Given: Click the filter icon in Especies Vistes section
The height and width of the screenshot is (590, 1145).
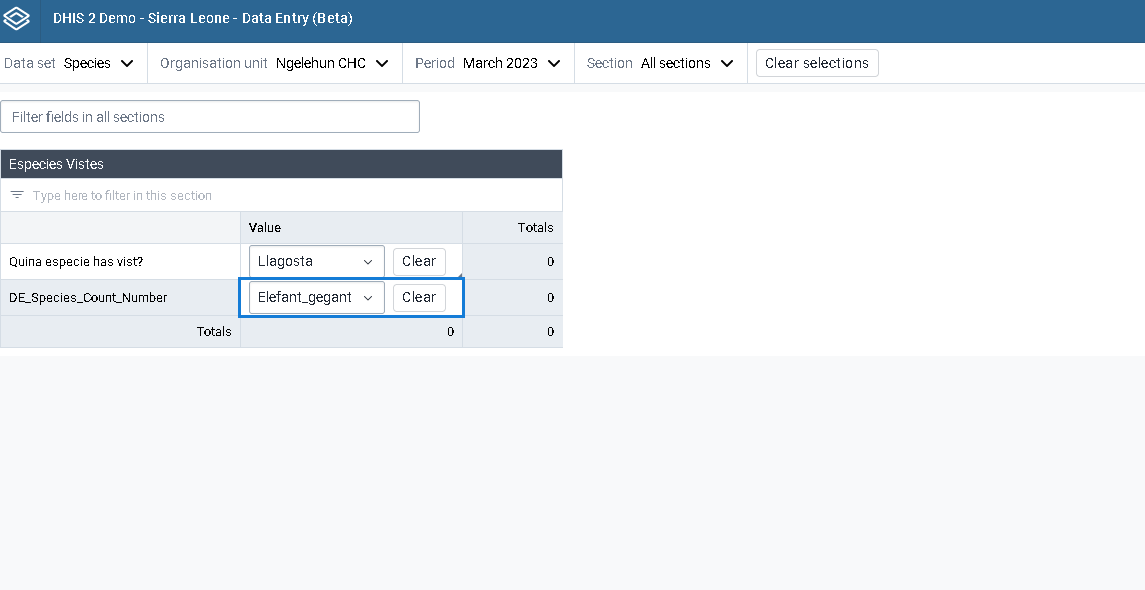Looking at the screenshot, I should pyautogui.click(x=17, y=195).
